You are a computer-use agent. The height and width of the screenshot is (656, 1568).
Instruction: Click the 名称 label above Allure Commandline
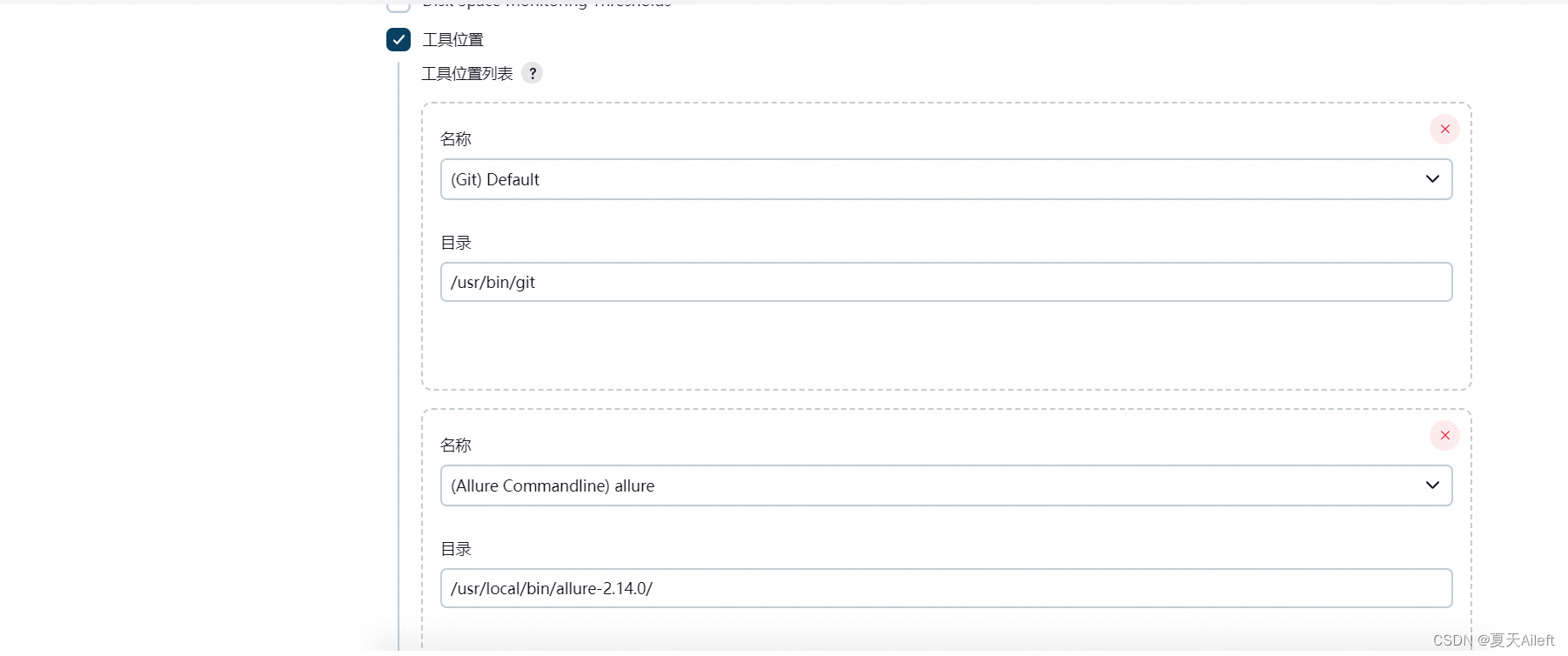(456, 445)
